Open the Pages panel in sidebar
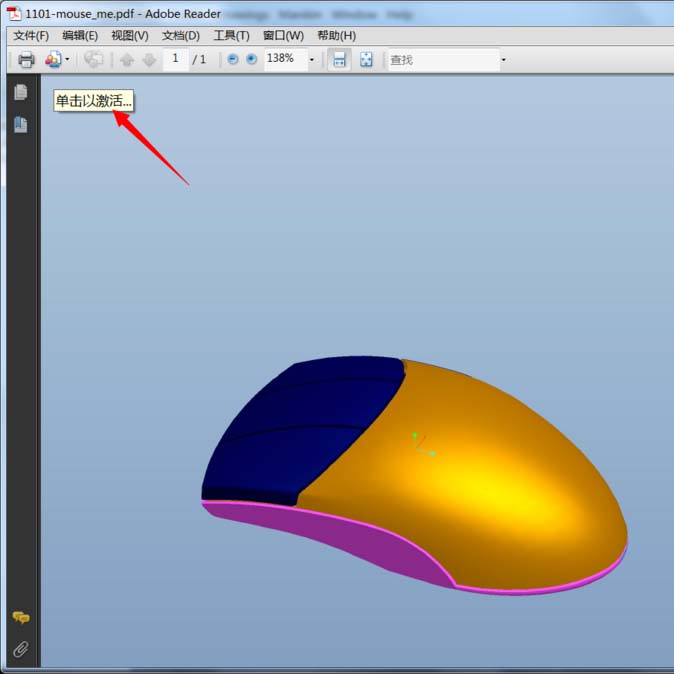The width and height of the screenshot is (674, 674). 20,93
